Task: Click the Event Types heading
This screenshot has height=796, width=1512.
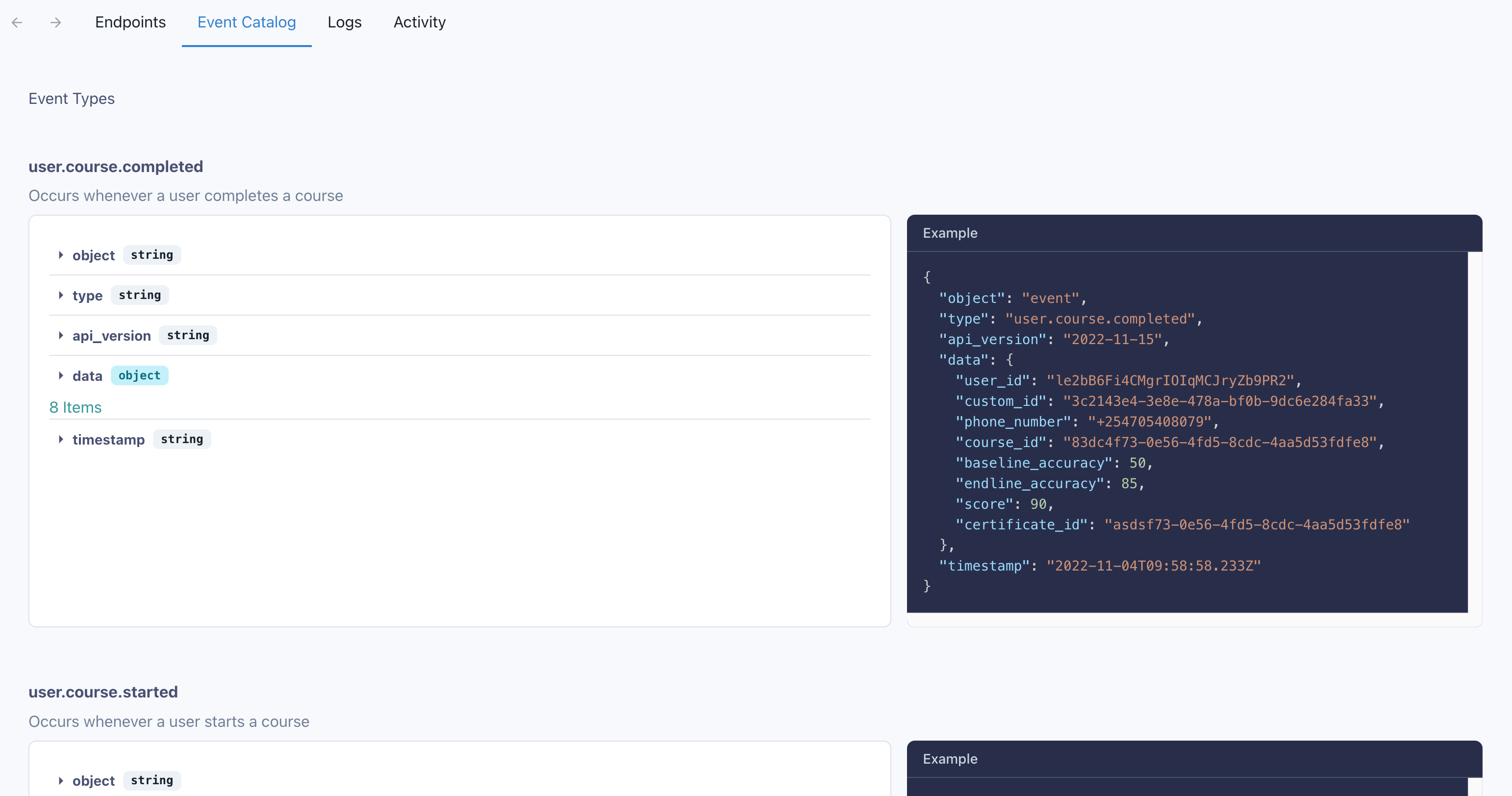Action: point(72,99)
